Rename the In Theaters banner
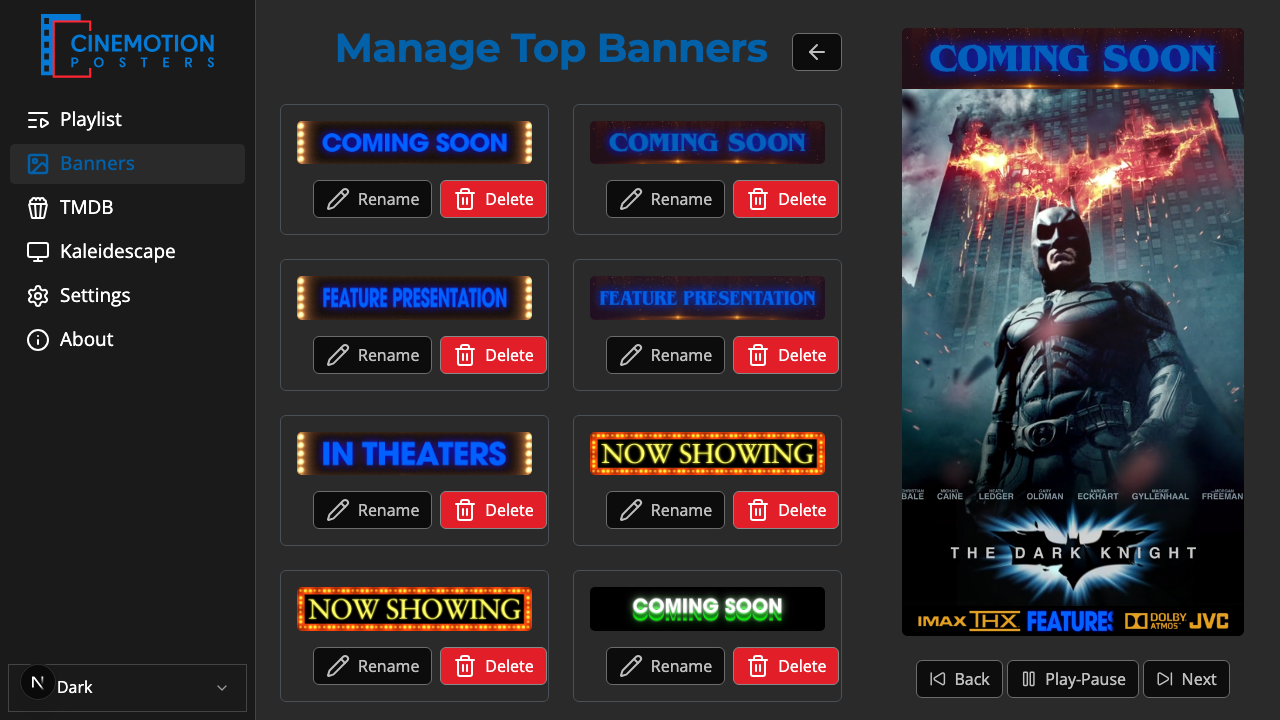The height and width of the screenshot is (720, 1280). coord(372,510)
